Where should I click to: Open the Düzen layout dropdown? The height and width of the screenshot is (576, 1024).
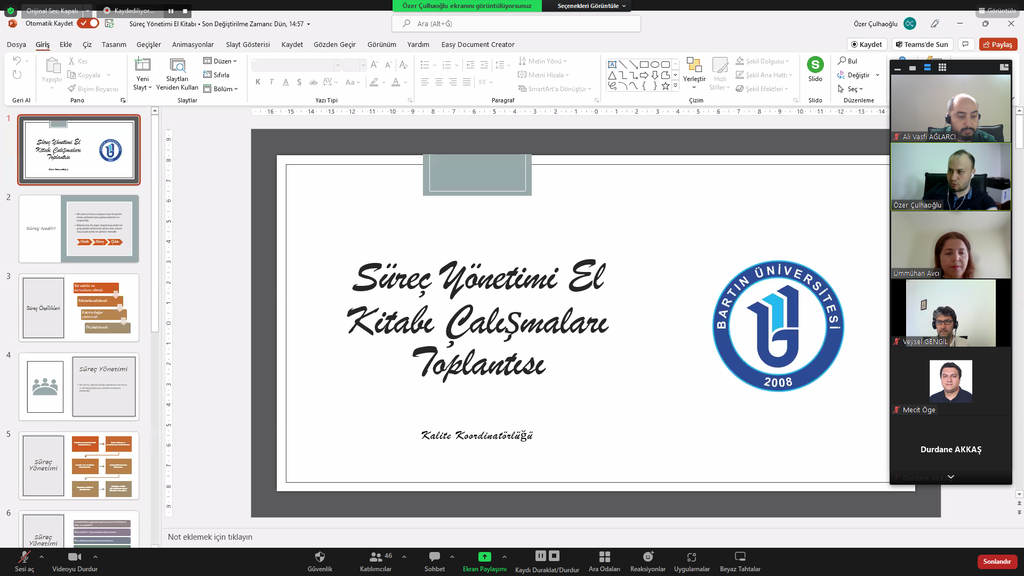tap(220, 61)
